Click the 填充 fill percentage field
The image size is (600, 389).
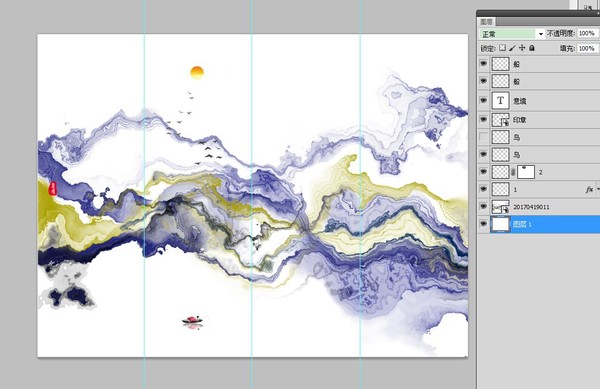(x=588, y=48)
